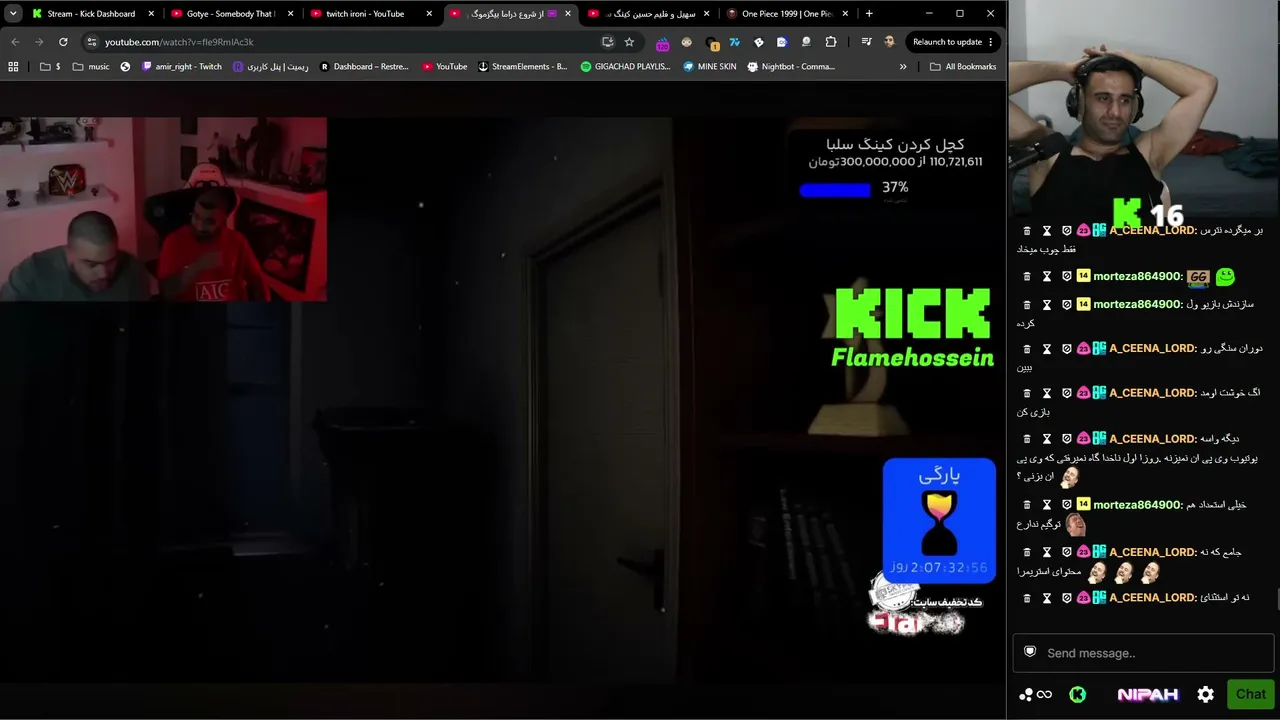
Task: Open the "ریمیت | پنل کاربری" bookmark
Action: tap(271, 67)
